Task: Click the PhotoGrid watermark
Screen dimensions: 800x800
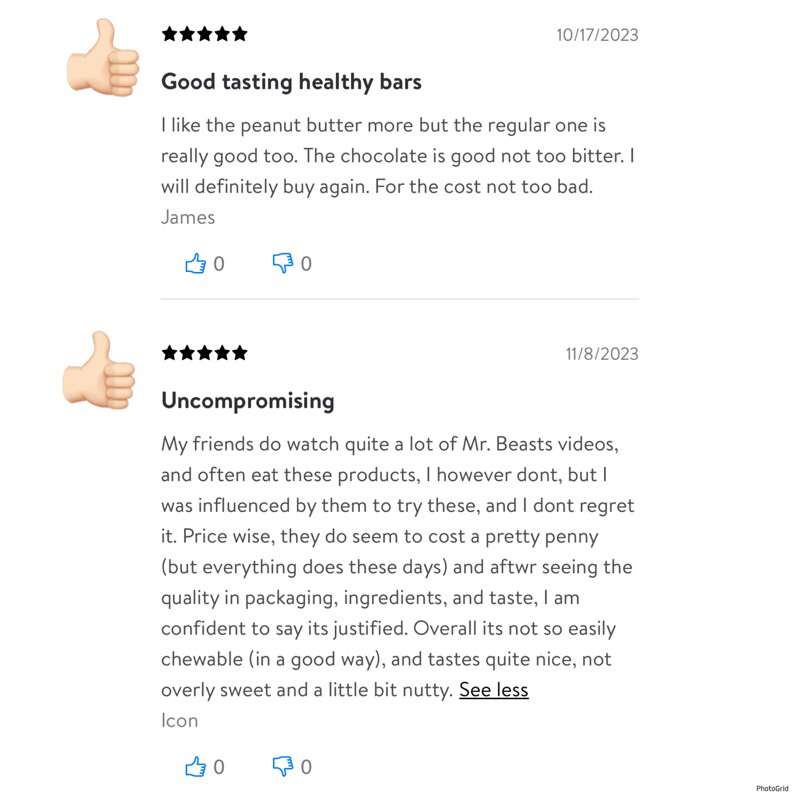Action: 771,788
